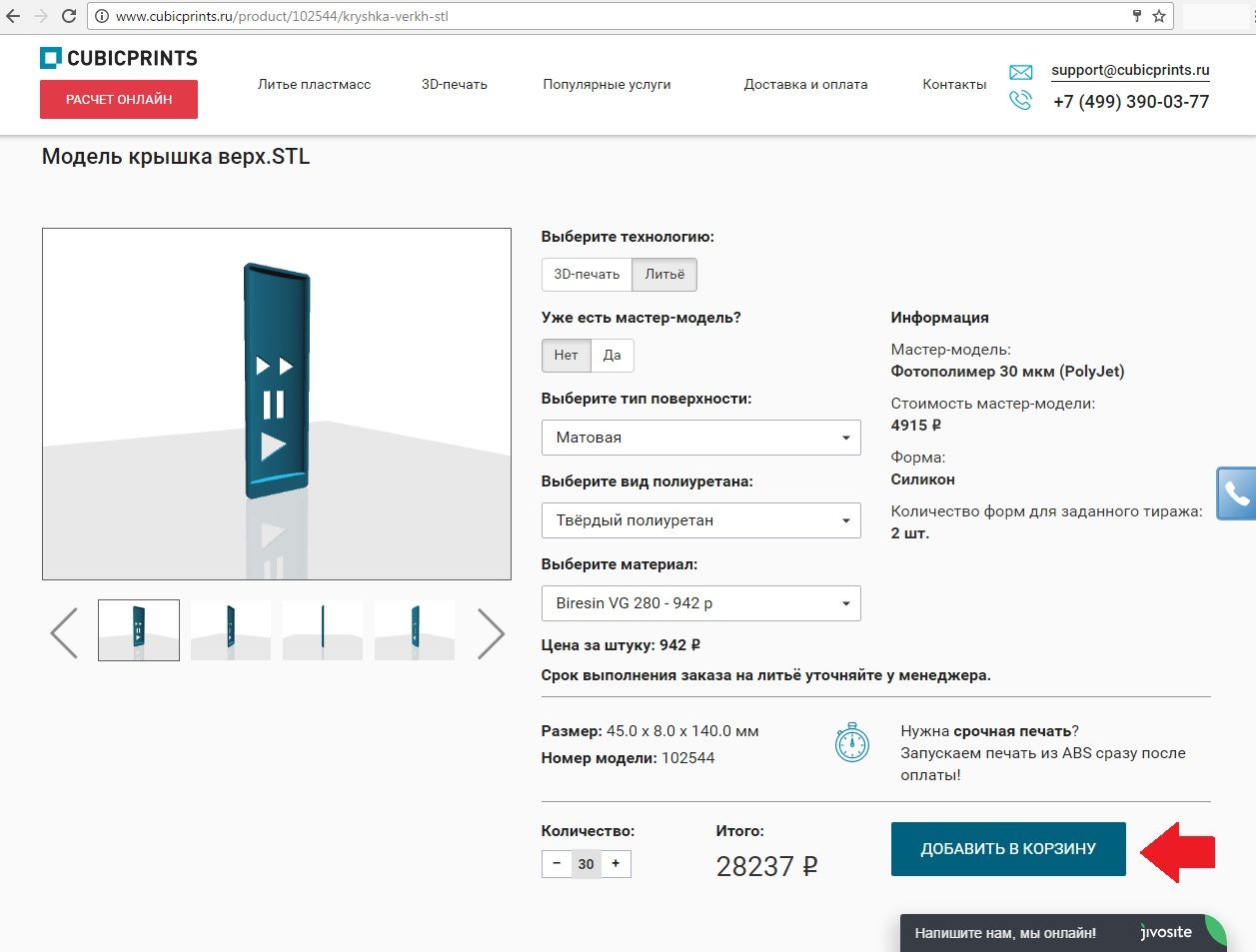Screen dimensions: 1256x952
Task: Select the 3D-печать technology option
Action: click(587, 275)
